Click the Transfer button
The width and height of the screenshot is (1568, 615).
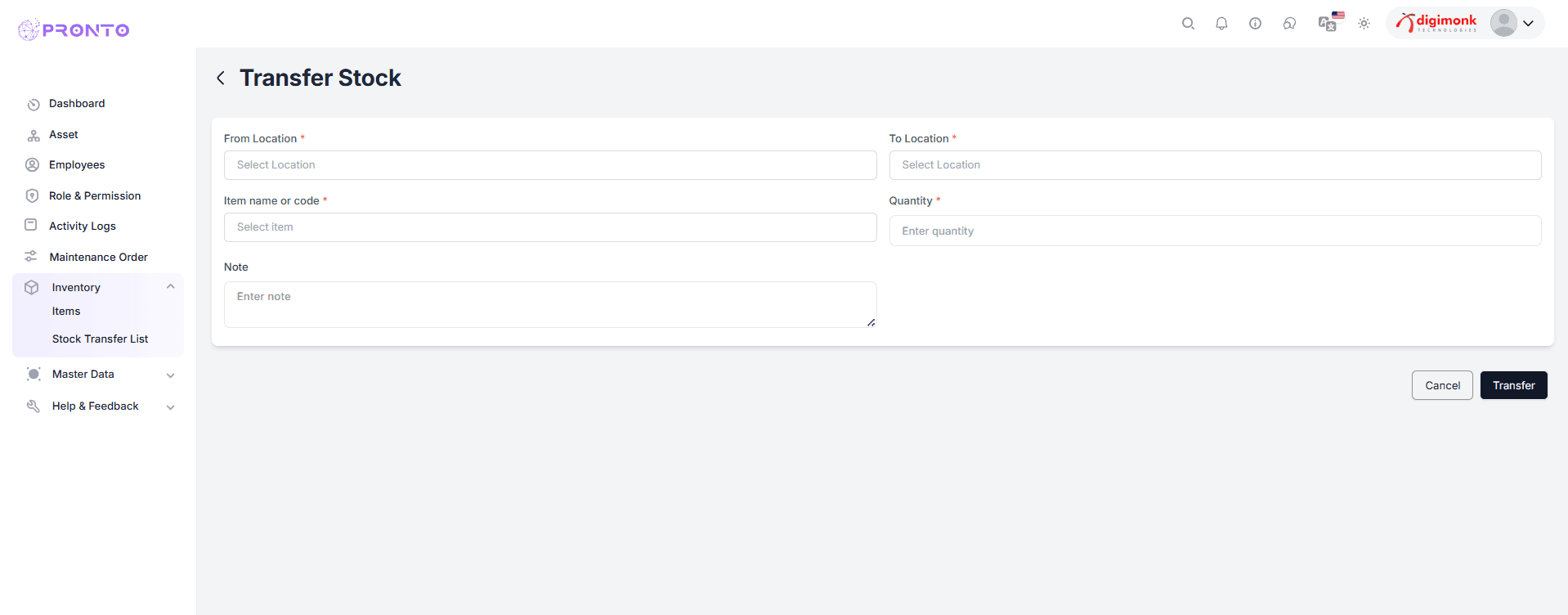click(x=1513, y=385)
